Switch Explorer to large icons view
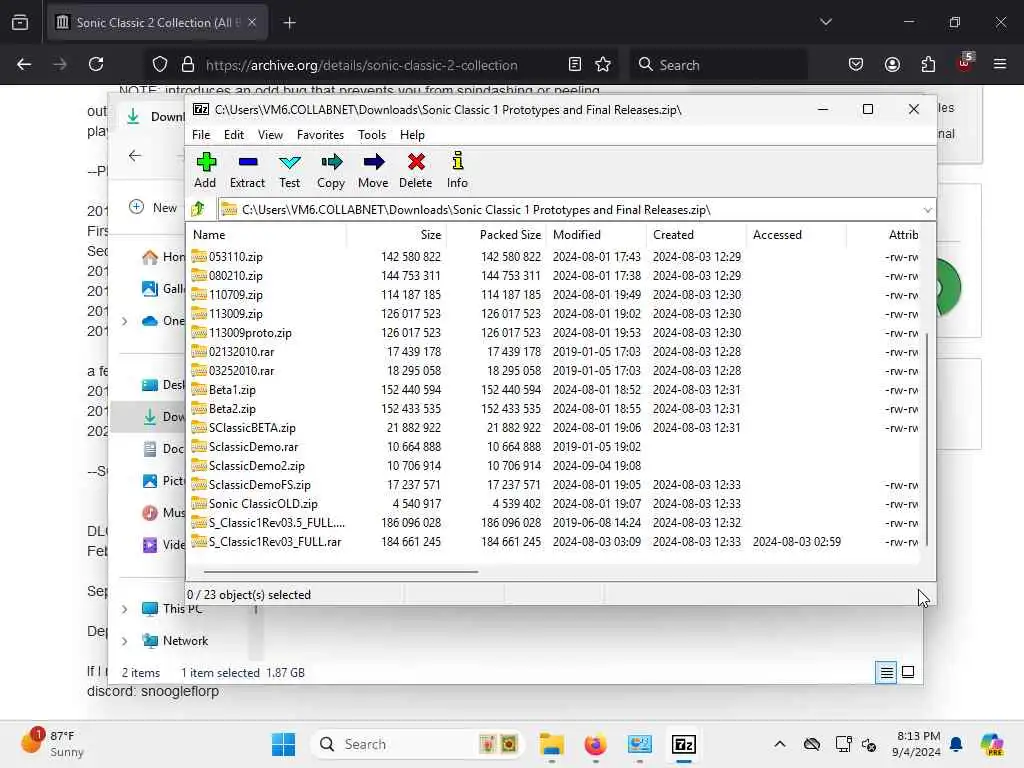 908,672
